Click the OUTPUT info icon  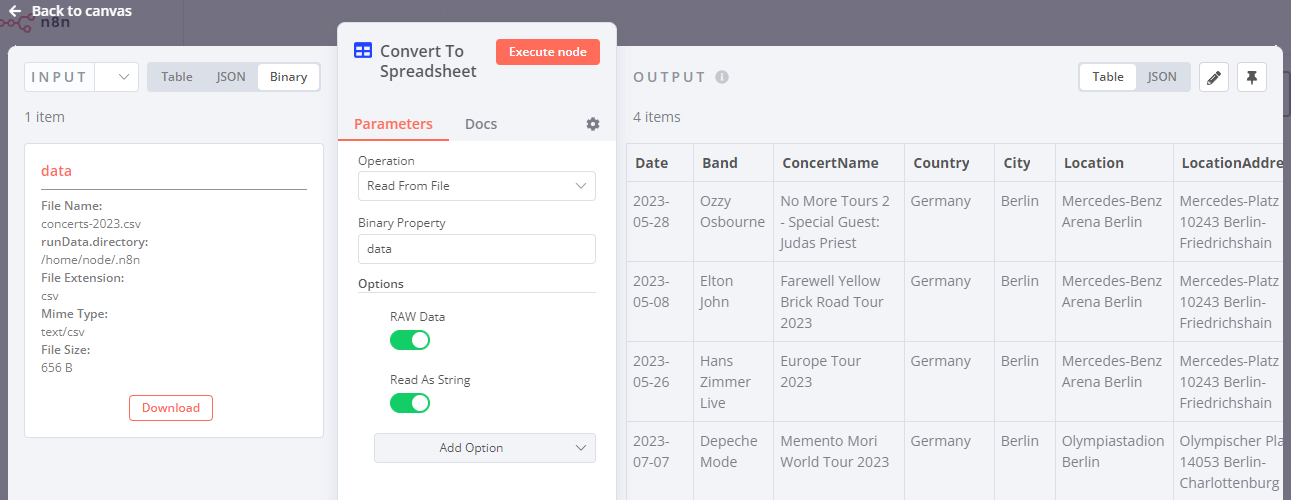click(722, 77)
